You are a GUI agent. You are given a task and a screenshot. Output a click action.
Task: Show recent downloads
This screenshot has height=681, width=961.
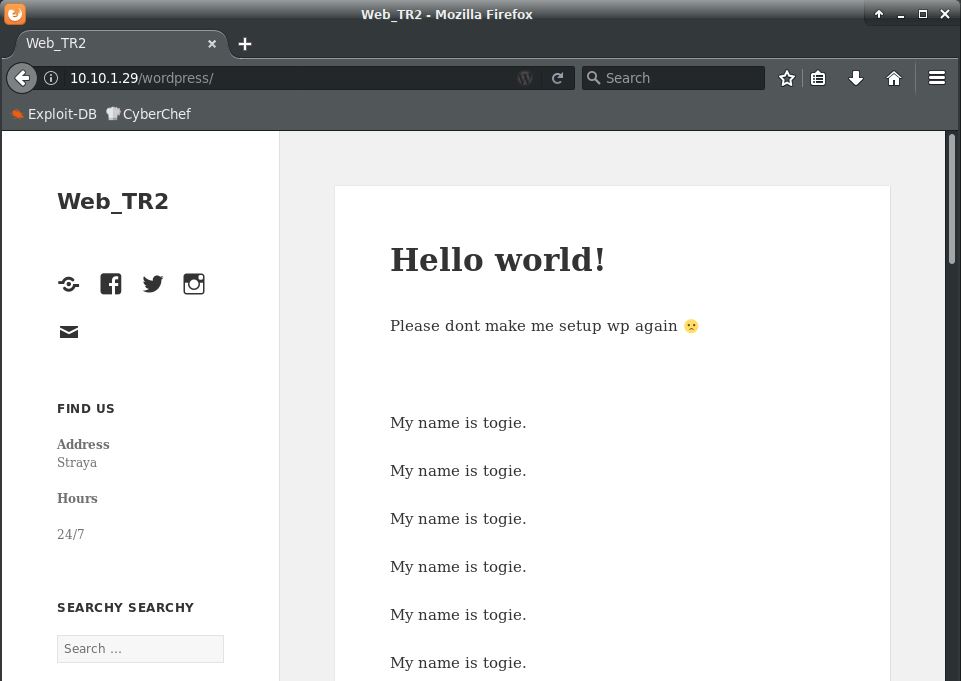pos(857,77)
